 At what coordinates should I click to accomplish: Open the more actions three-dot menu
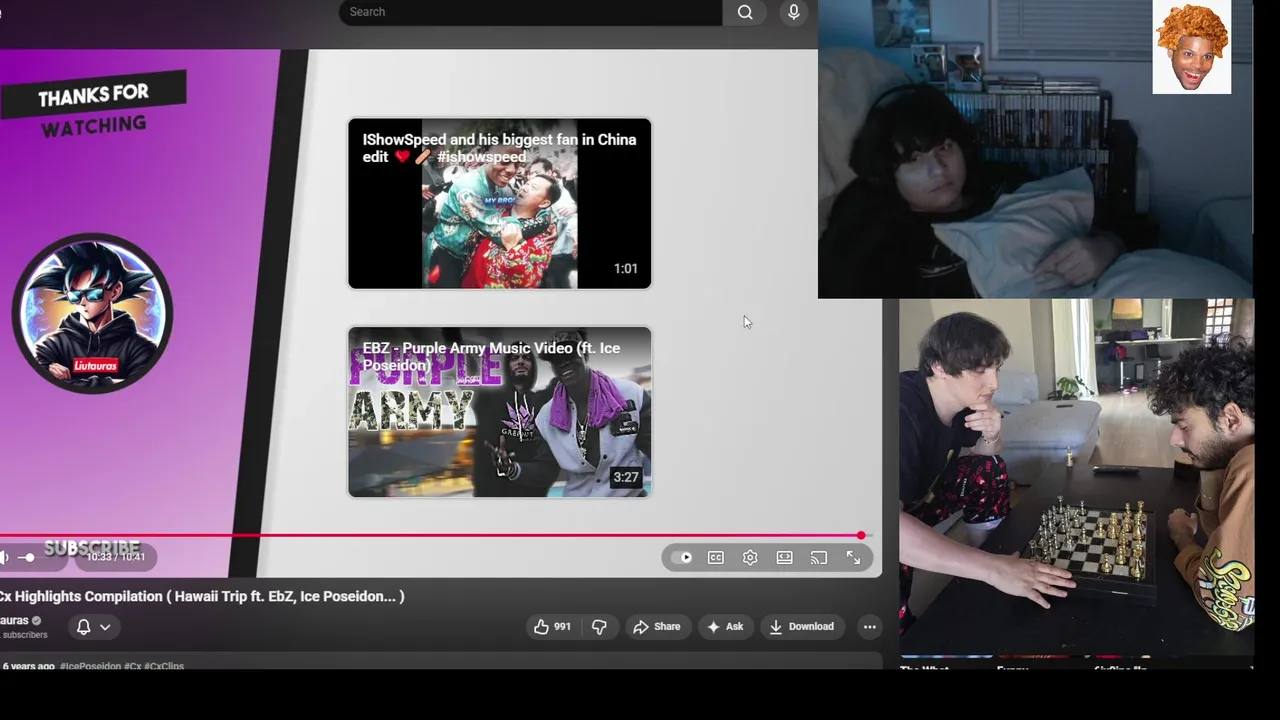pos(870,627)
